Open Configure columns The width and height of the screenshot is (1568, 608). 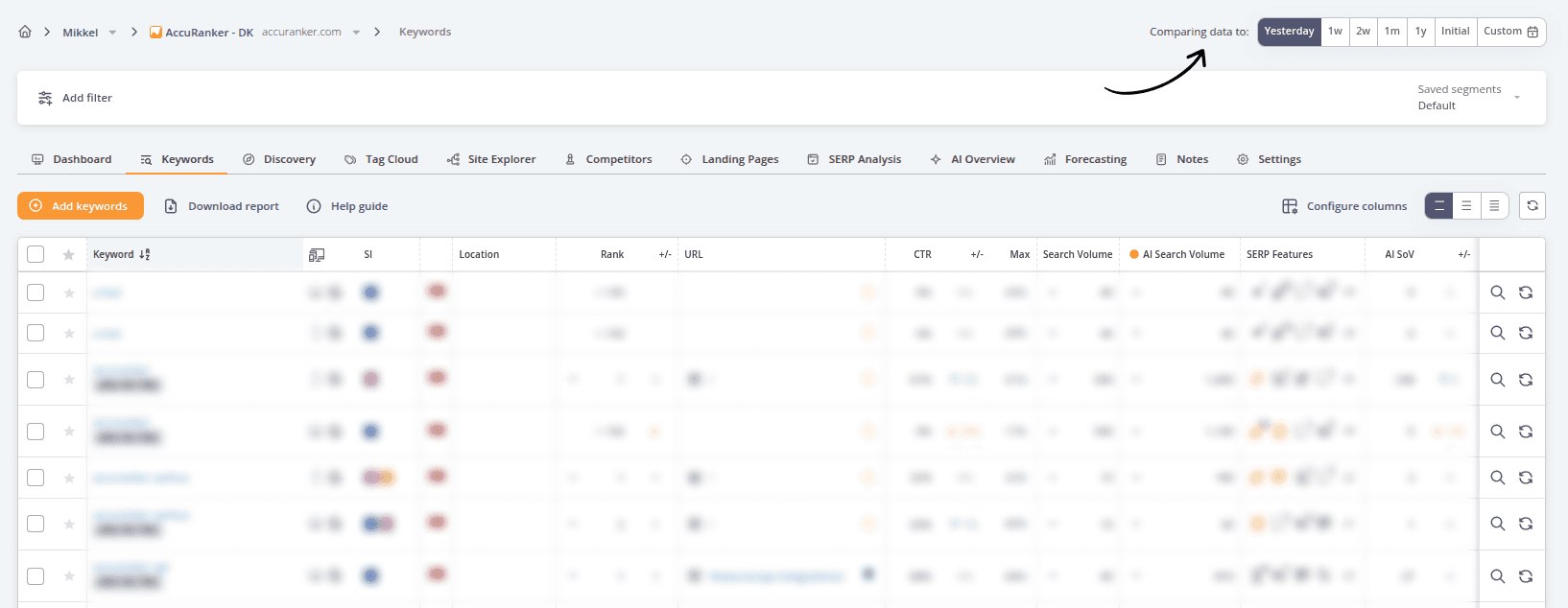1344,206
